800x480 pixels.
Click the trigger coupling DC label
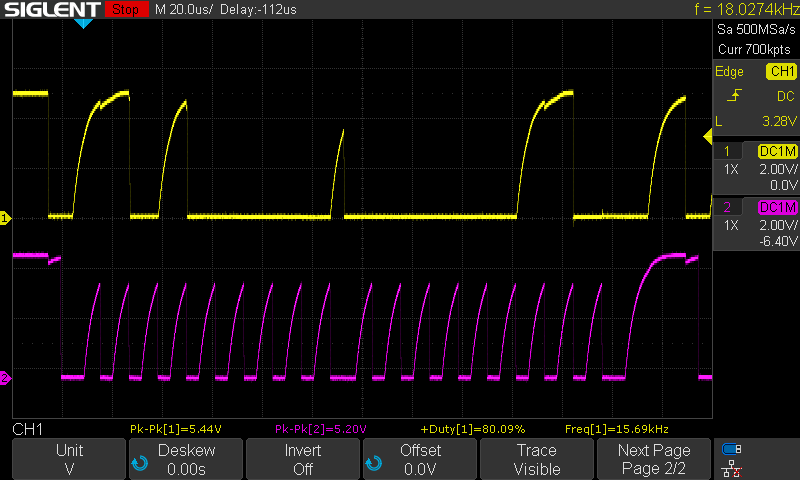(786, 96)
